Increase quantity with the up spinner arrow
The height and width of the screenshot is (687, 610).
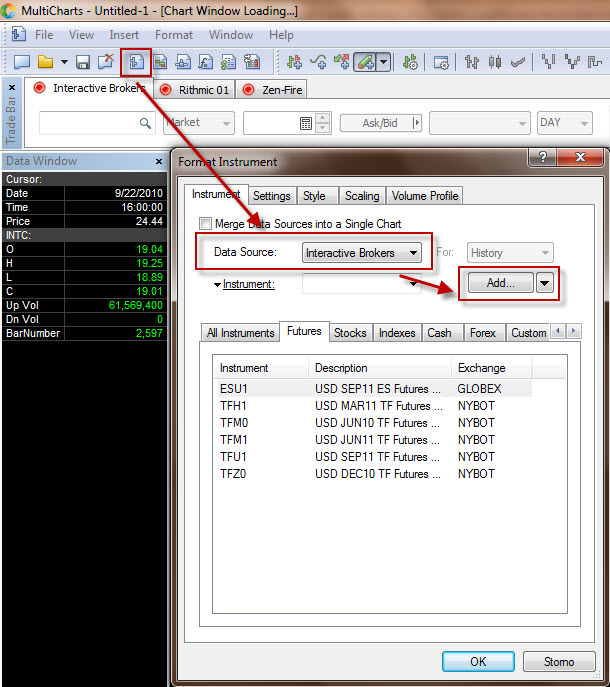coord(323,117)
